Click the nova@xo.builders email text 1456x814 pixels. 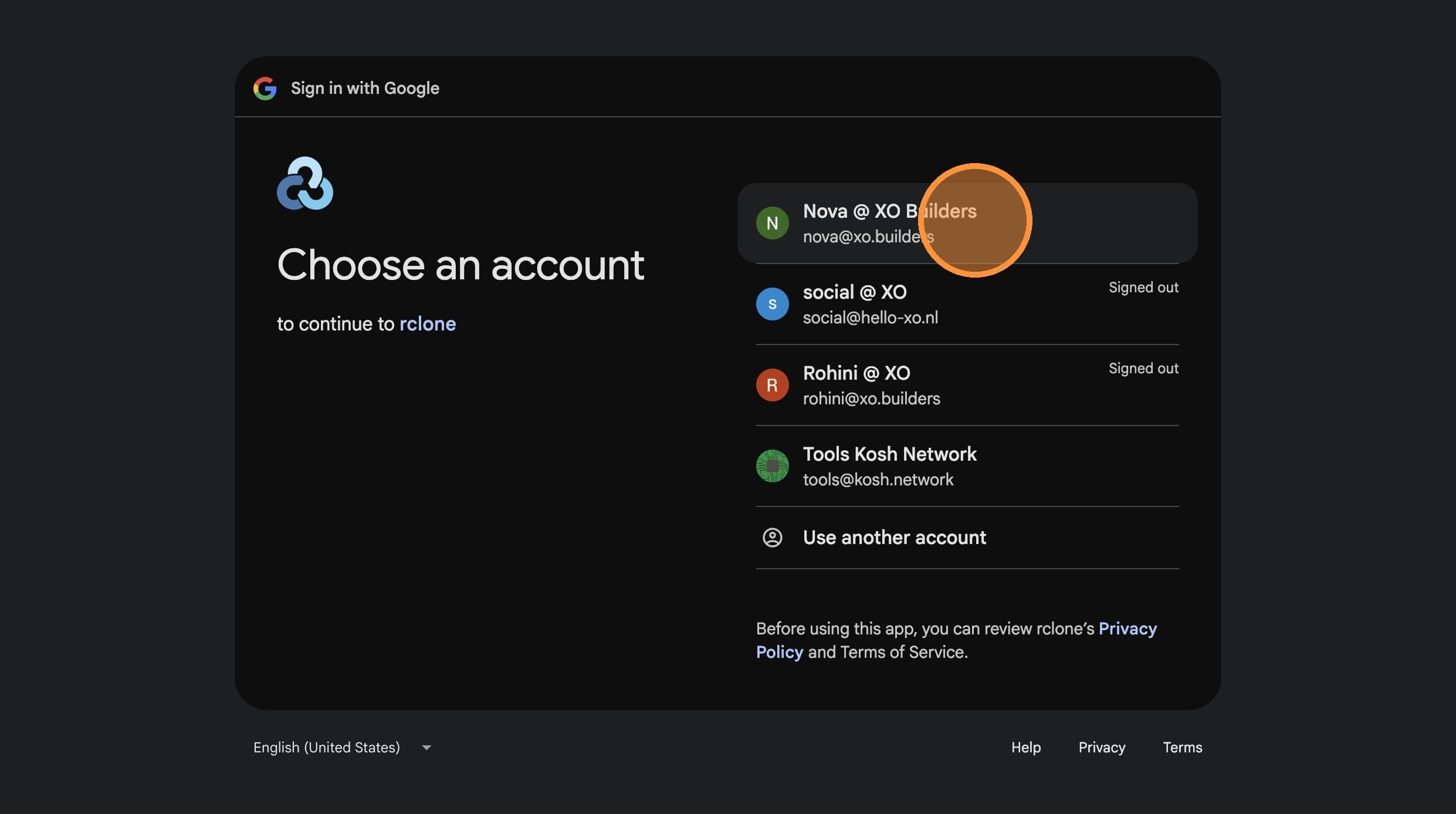[868, 237]
